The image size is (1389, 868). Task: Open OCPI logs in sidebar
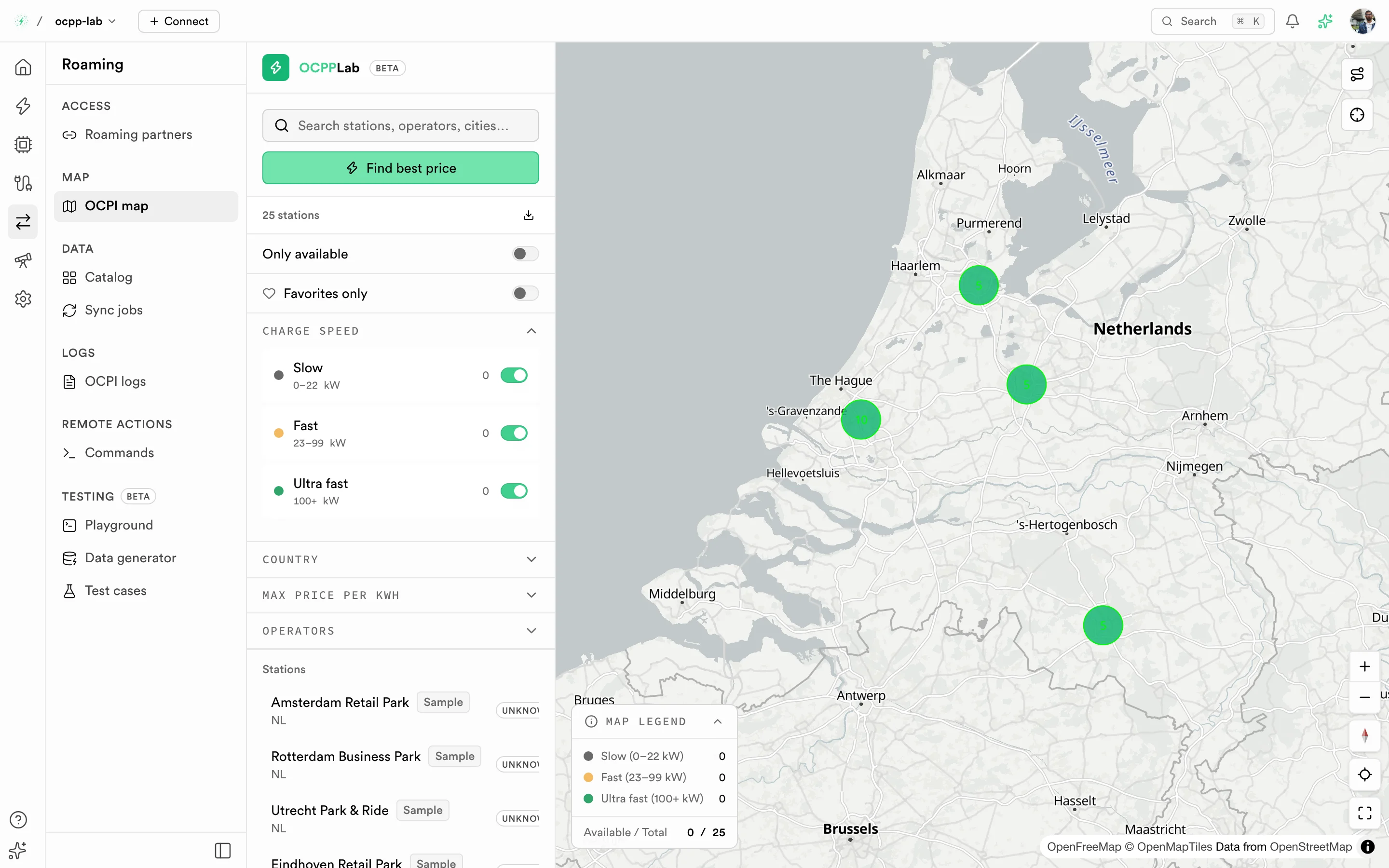146,381
